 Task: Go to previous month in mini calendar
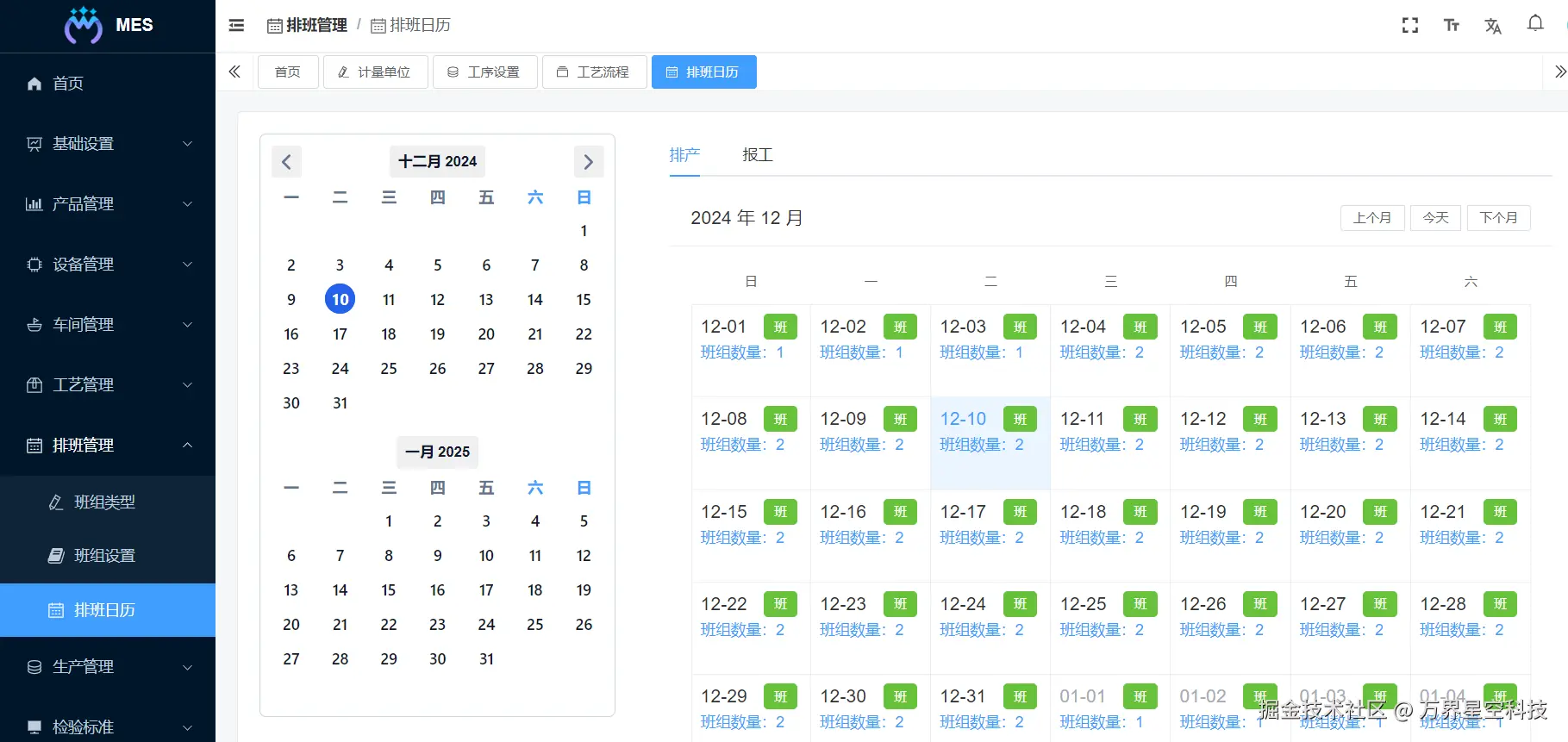point(286,162)
